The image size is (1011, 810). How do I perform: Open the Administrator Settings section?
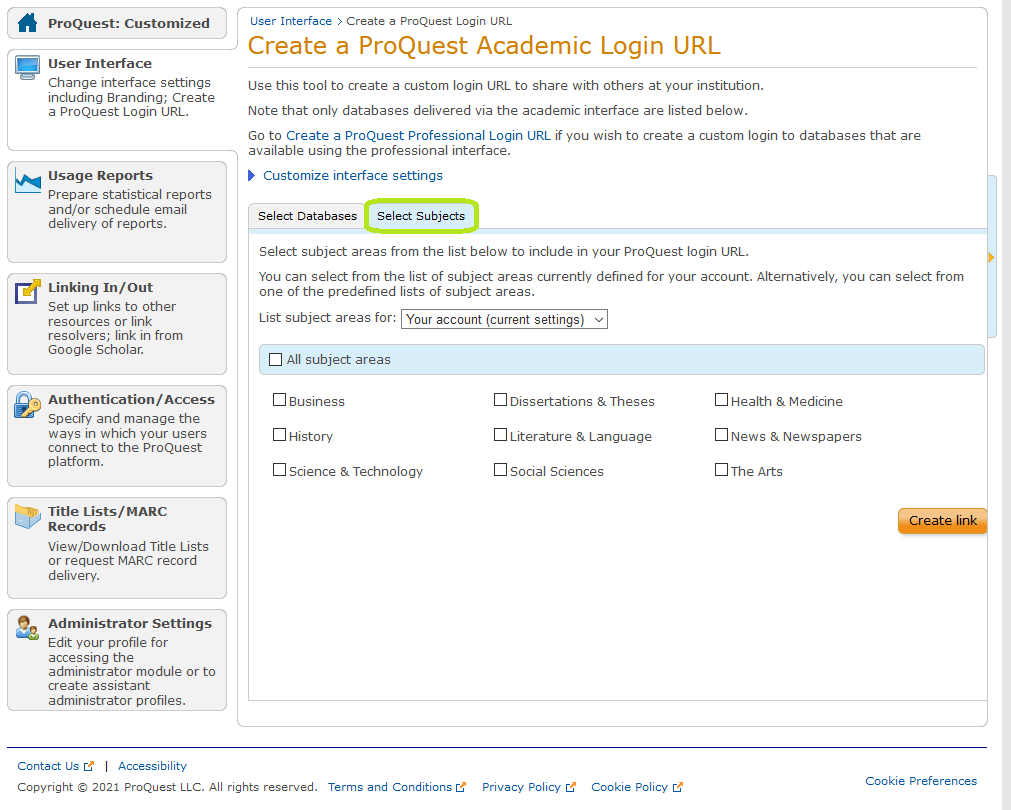coord(130,623)
